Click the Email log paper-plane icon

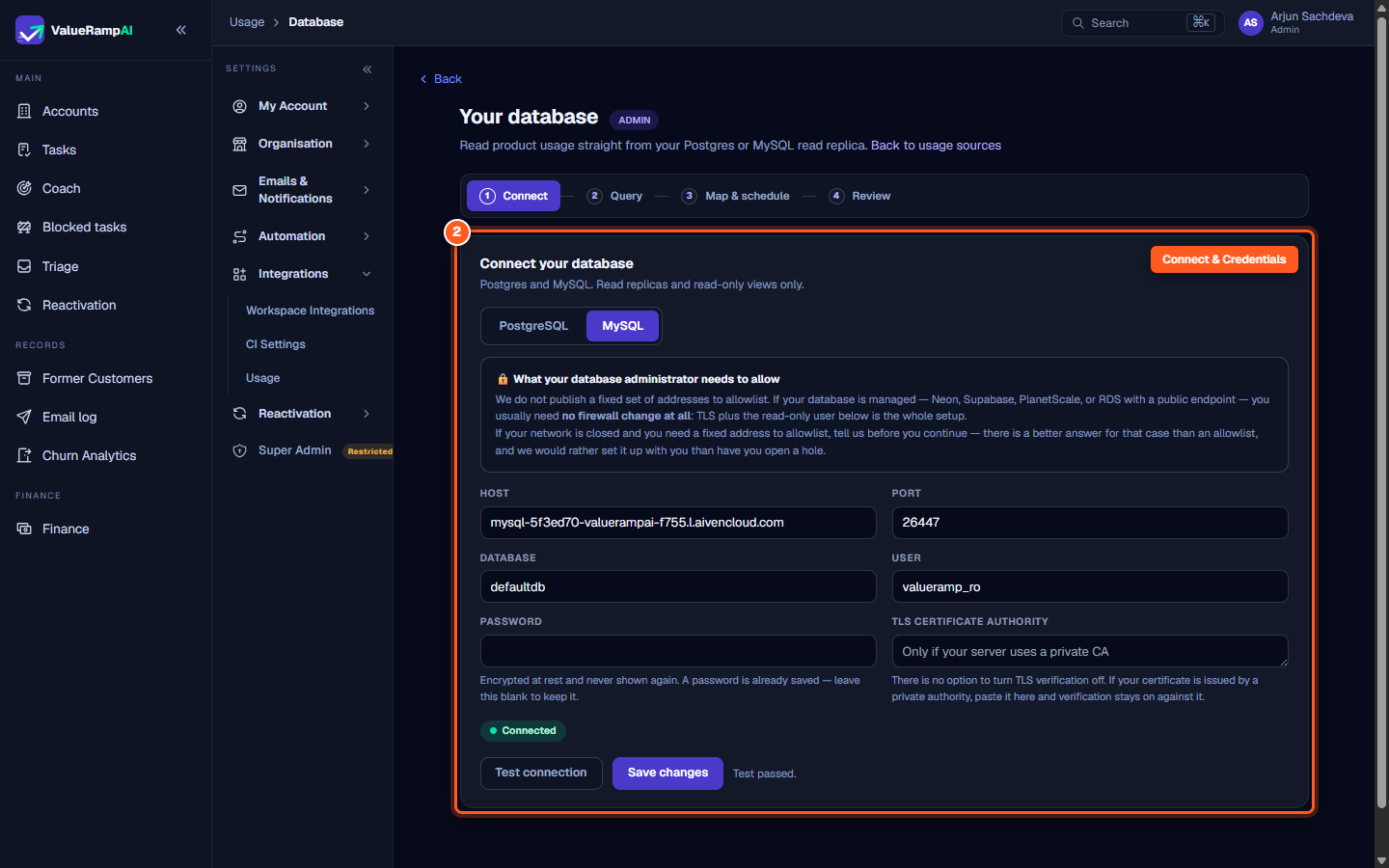pos(24,417)
